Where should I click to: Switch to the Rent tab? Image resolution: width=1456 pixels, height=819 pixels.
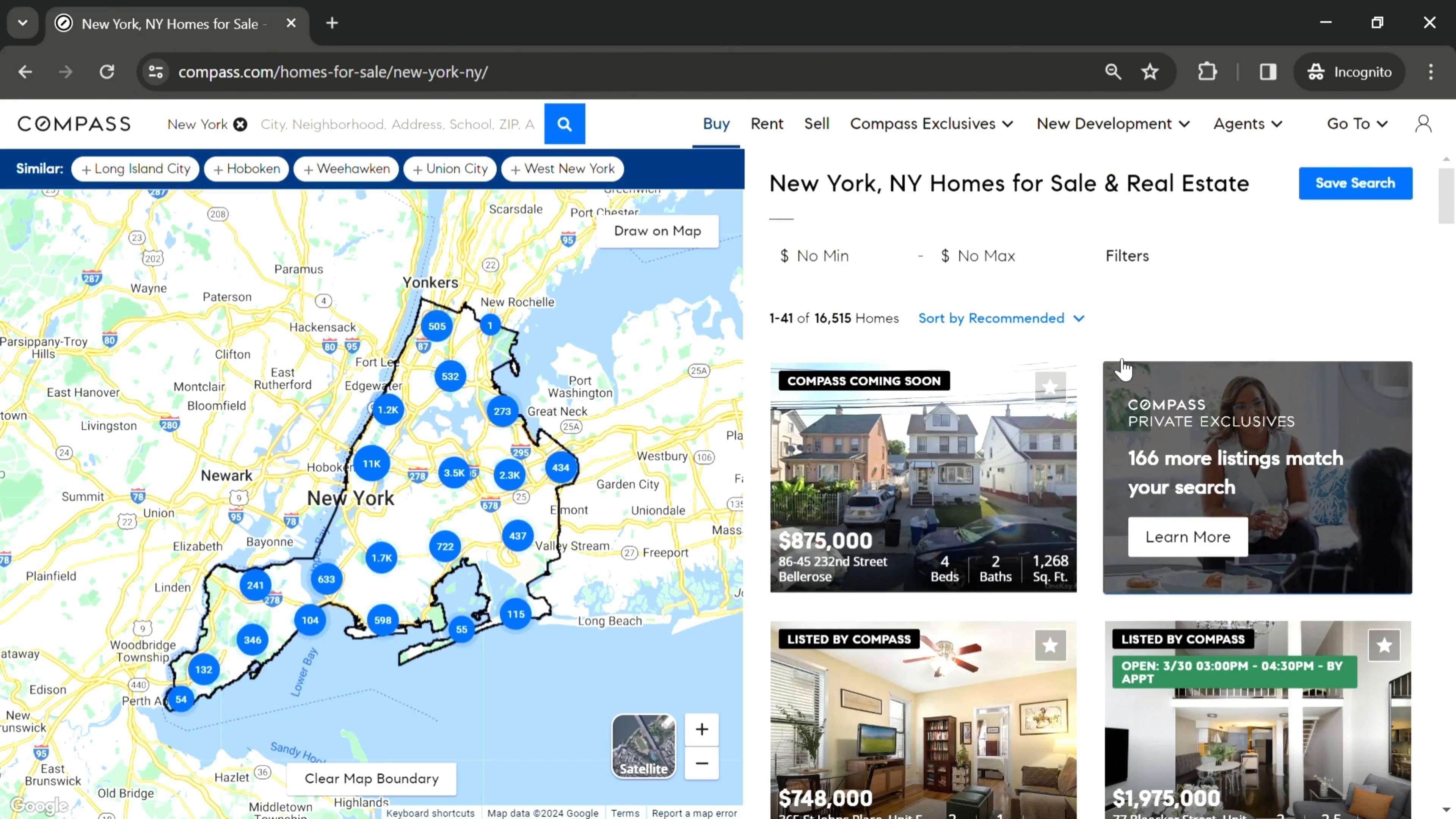766,124
